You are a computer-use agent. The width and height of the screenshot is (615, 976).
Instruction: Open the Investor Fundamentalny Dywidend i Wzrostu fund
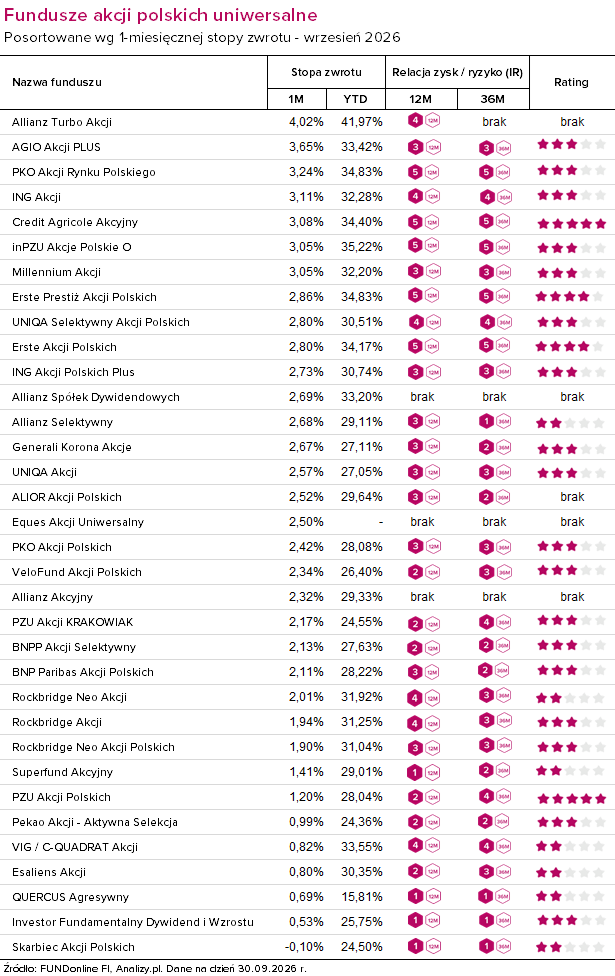coord(133,922)
